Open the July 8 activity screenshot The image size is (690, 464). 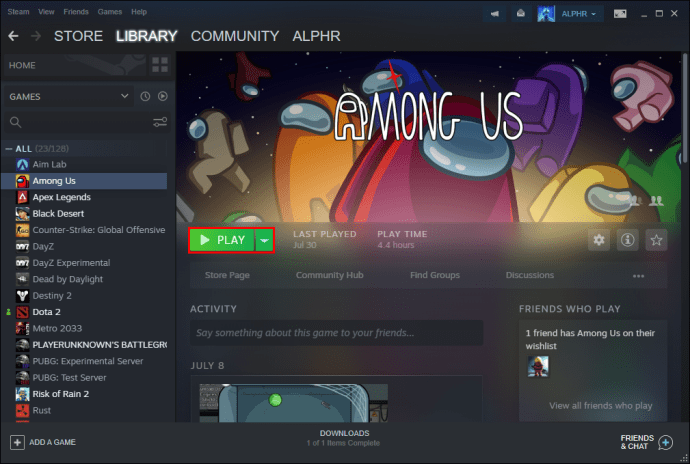(x=294, y=402)
